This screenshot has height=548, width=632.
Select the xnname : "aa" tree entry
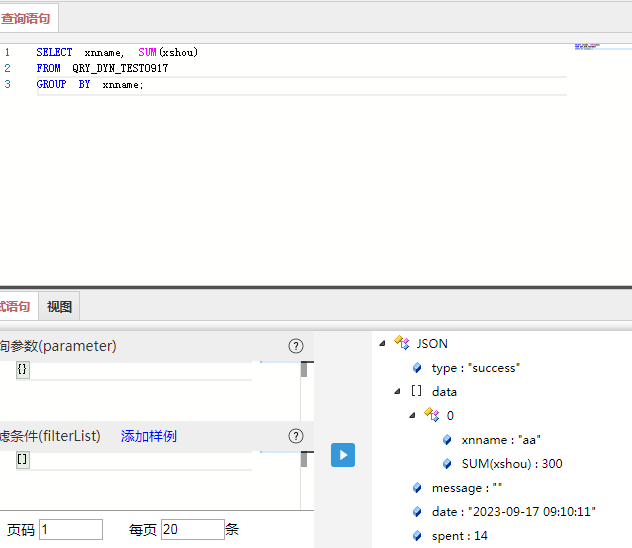point(500,439)
